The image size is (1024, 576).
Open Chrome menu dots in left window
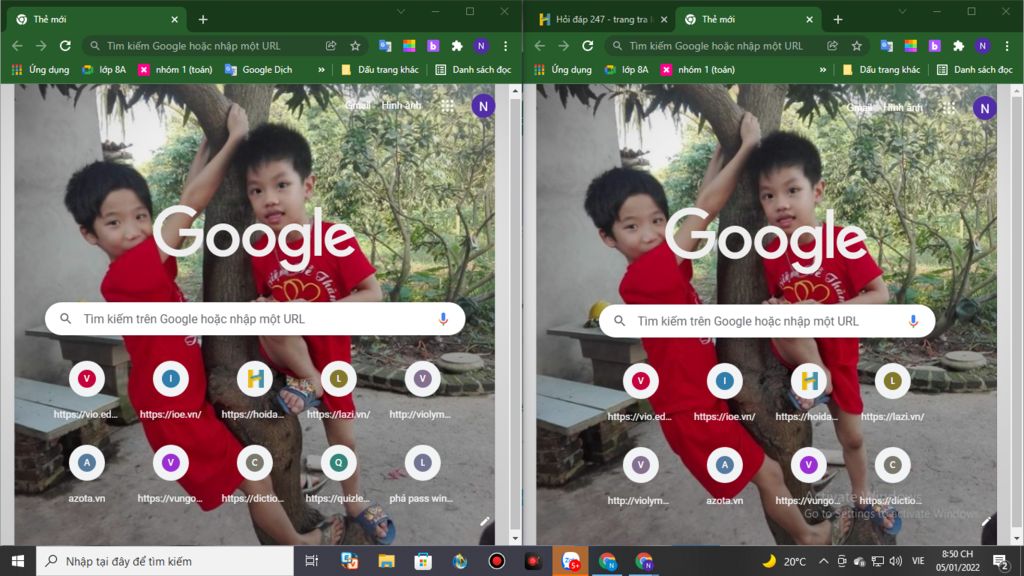(x=505, y=46)
